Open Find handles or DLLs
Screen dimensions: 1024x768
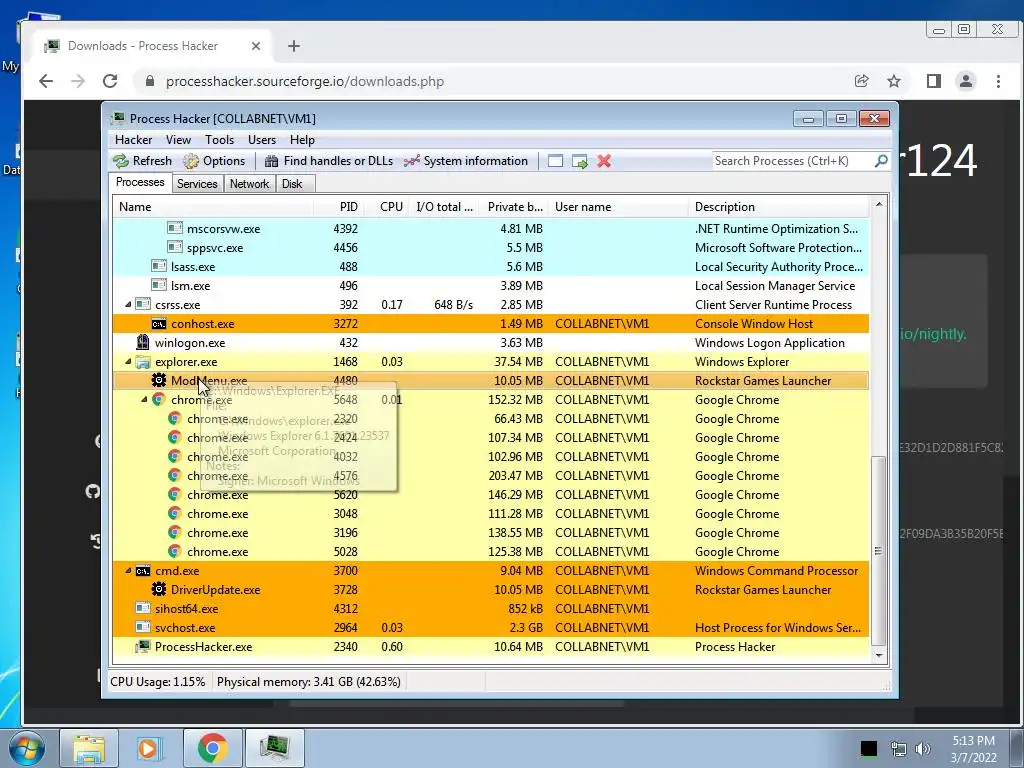[329, 161]
